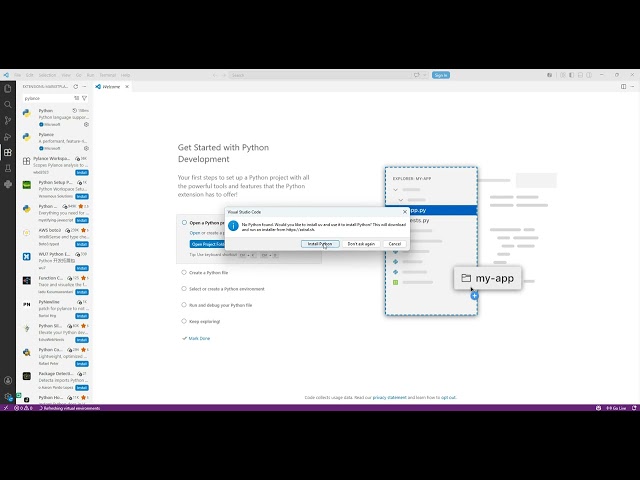This screenshot has height=480, width=640.
Task: Click the Refreshing virtual environments status text
Action: tap(69, 408)
